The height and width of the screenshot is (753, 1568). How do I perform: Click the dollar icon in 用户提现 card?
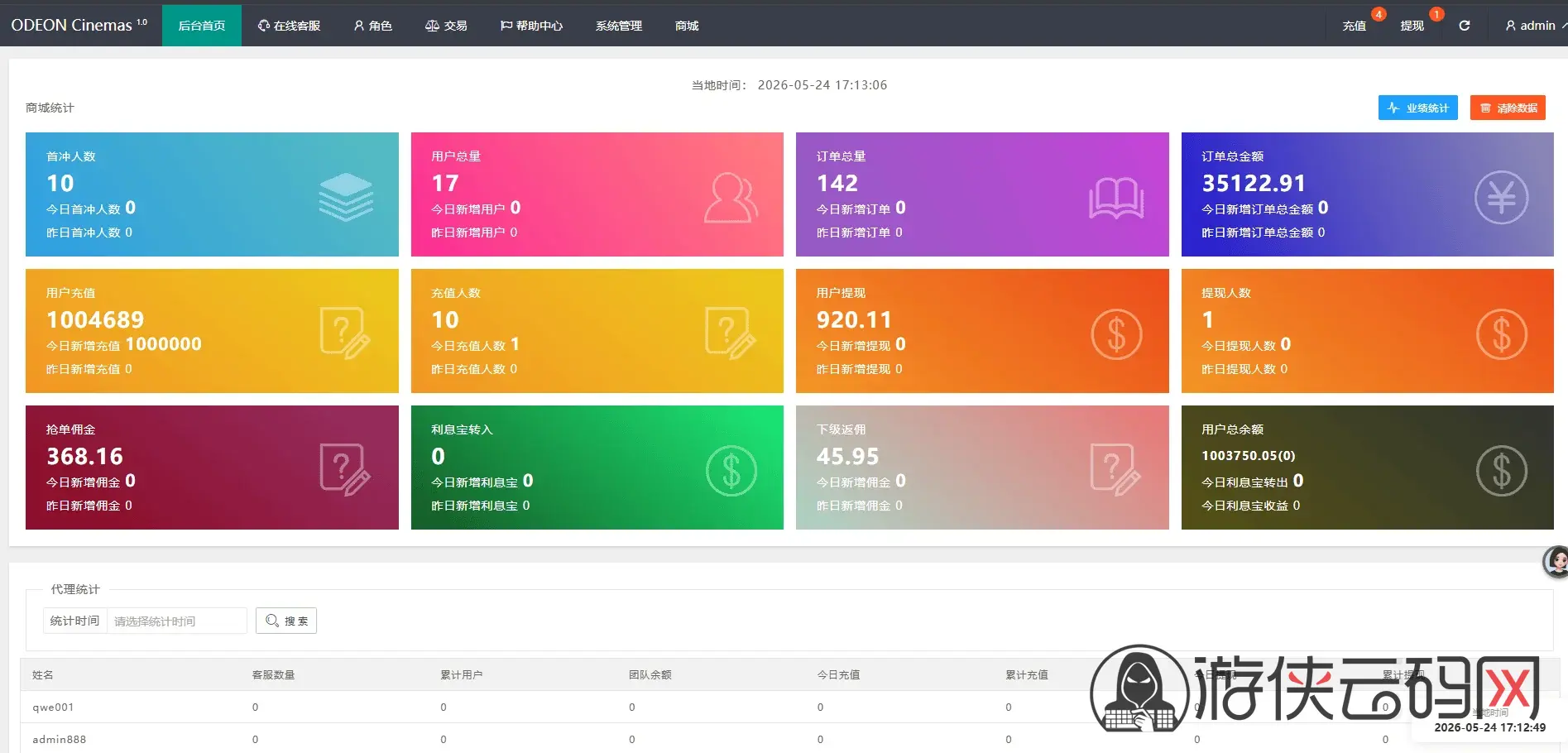[1116, 334]
